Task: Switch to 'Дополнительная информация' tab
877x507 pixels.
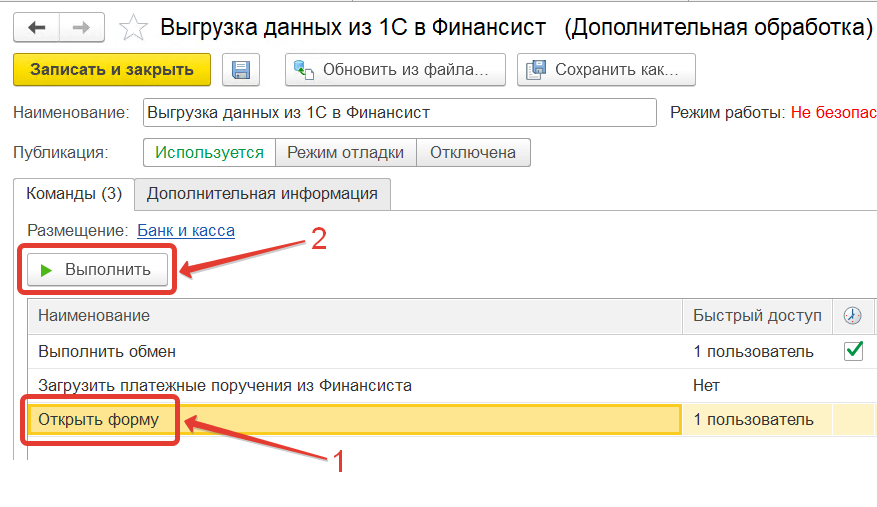Action: pos(262,194)
